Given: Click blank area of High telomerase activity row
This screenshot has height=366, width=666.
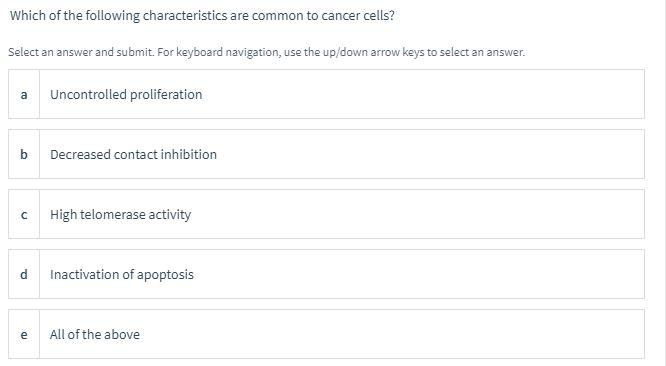Looking at the screenshot, I should (416, 214).
